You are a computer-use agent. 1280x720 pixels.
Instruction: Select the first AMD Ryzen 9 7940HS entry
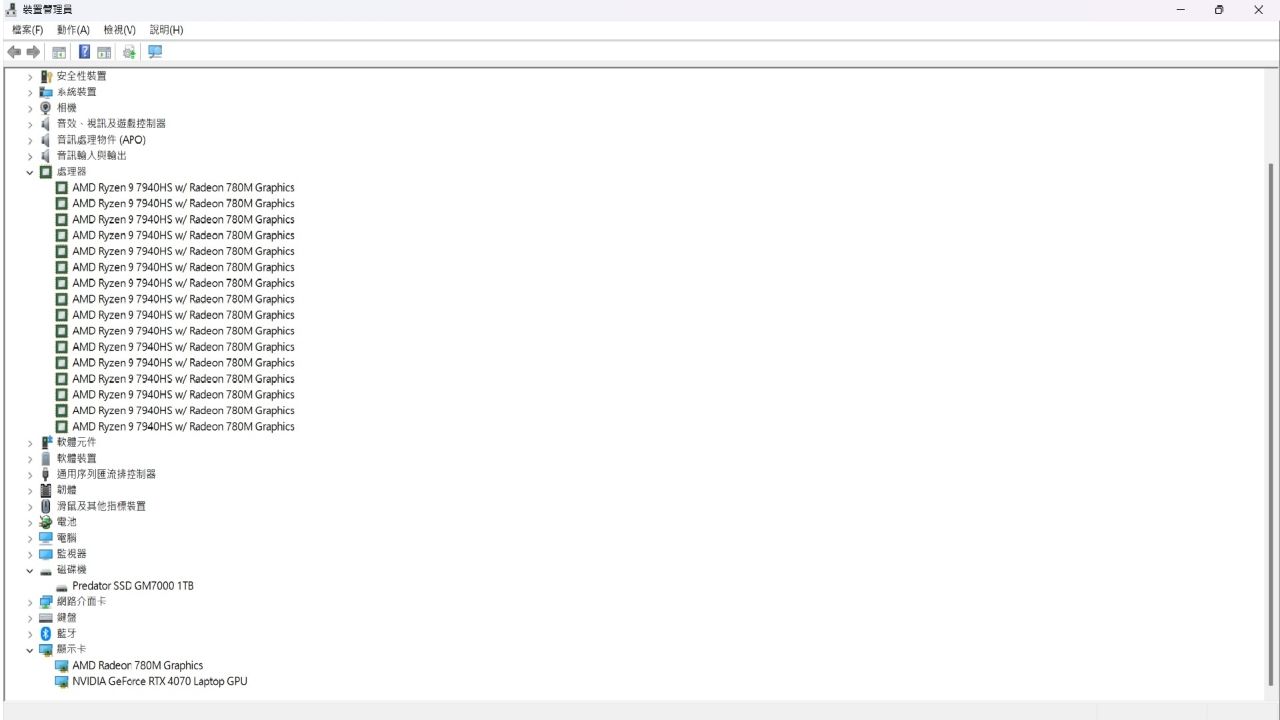coord(183,188)
